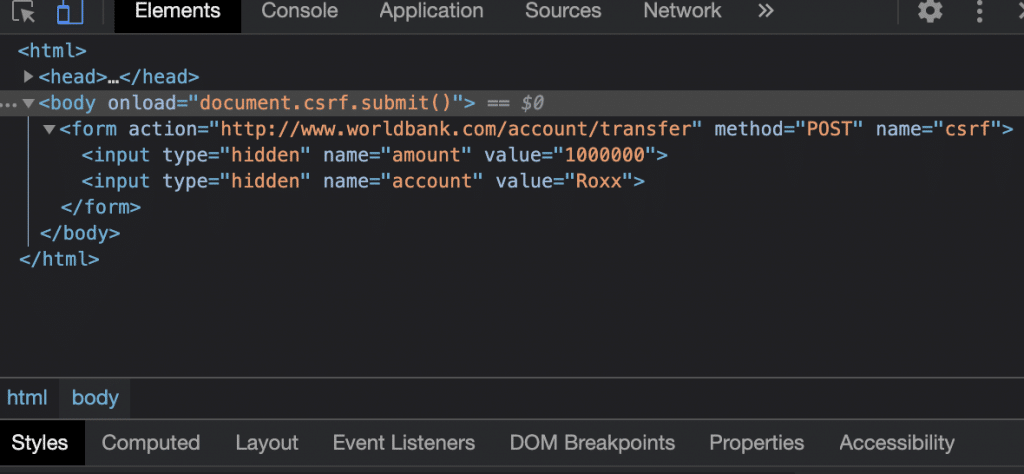This screenshot has height=474, width=1024.
Task: Open the Computed pane tab
Action: 151,443
